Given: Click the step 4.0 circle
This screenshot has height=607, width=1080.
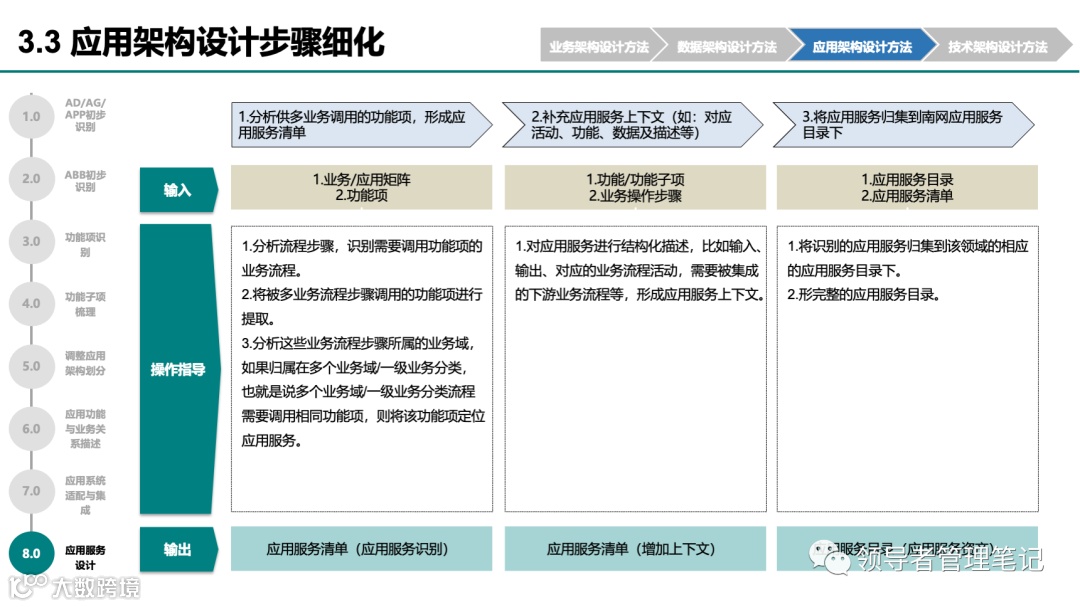Looking at the screenshot, I should point(31,303).
